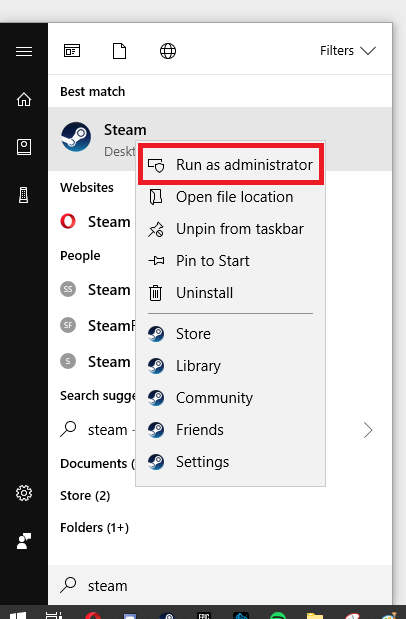Click the Steam icon next to Store
The width and height of the screenshot is (406, 619).
tap(156, 334)
